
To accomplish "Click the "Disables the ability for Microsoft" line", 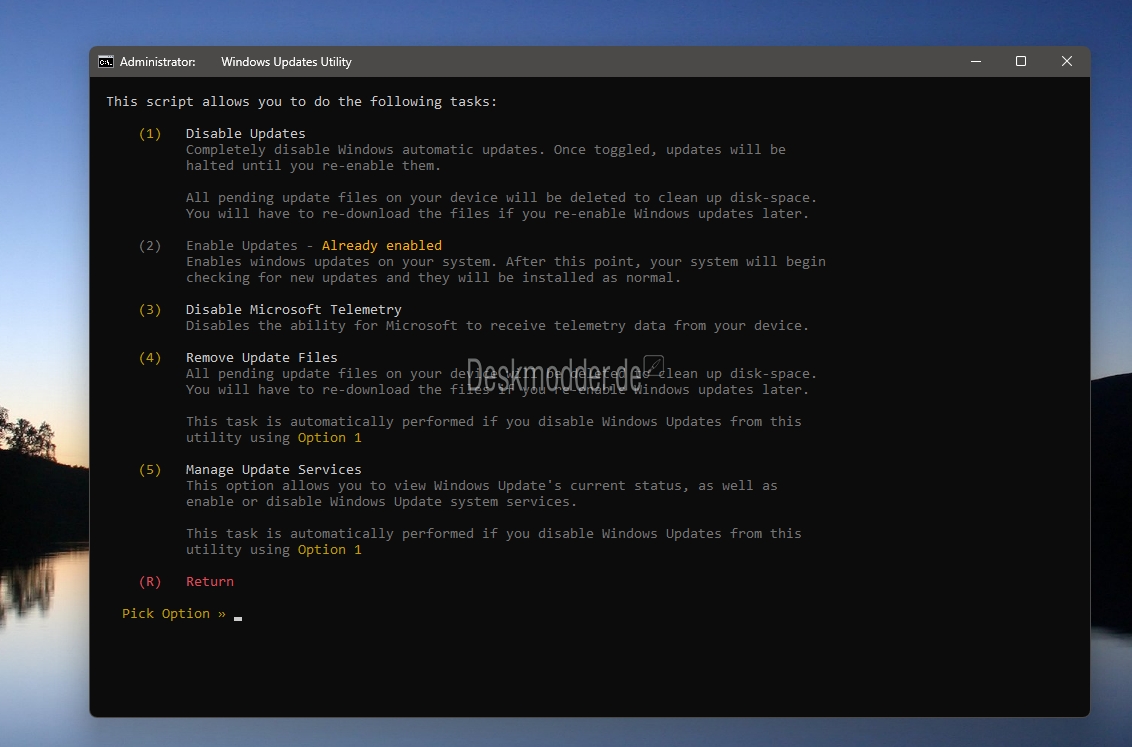I will click(x=497, y=326).
